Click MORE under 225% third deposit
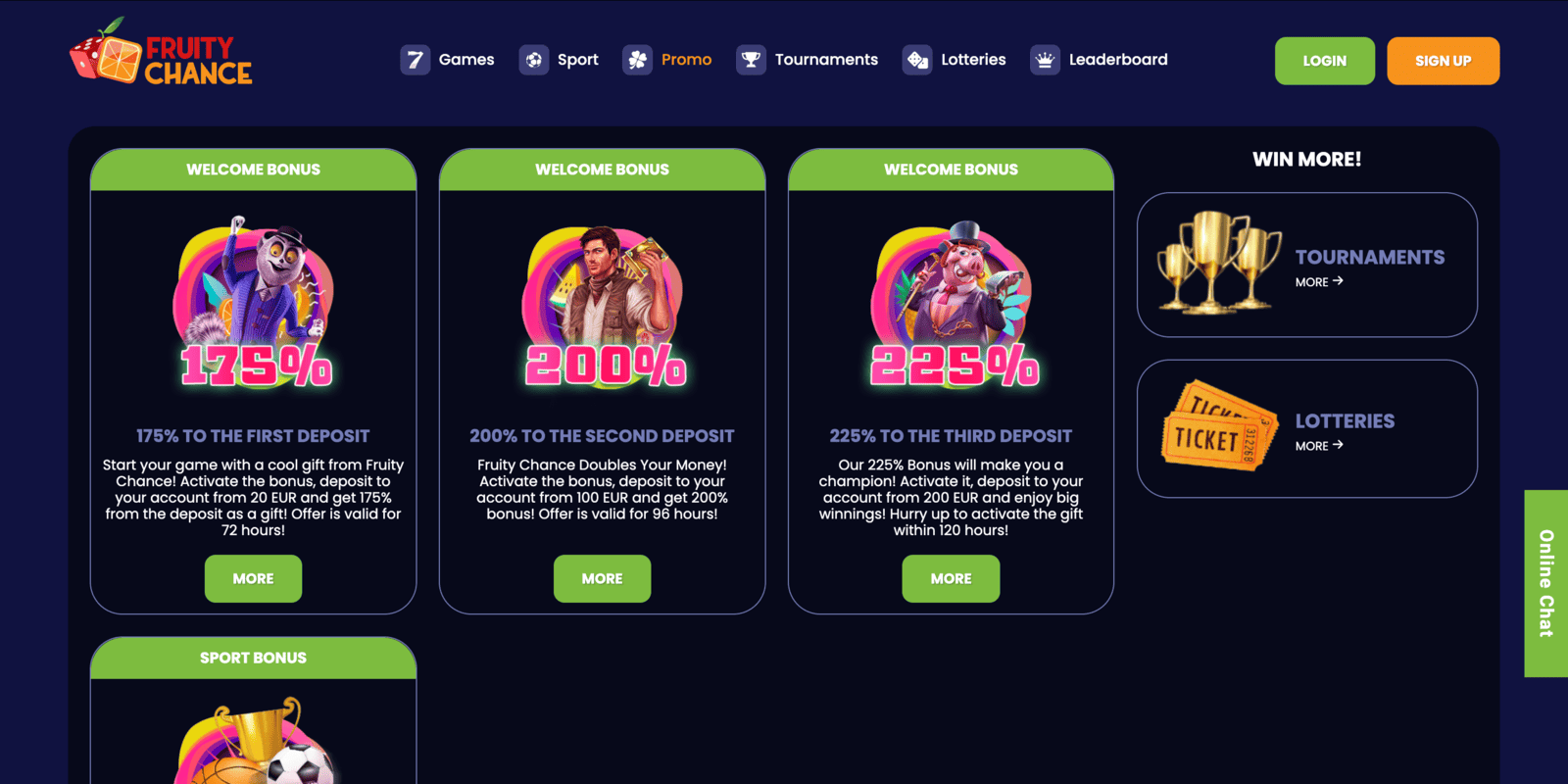The image size is (1568, 784). coord(951,578)
